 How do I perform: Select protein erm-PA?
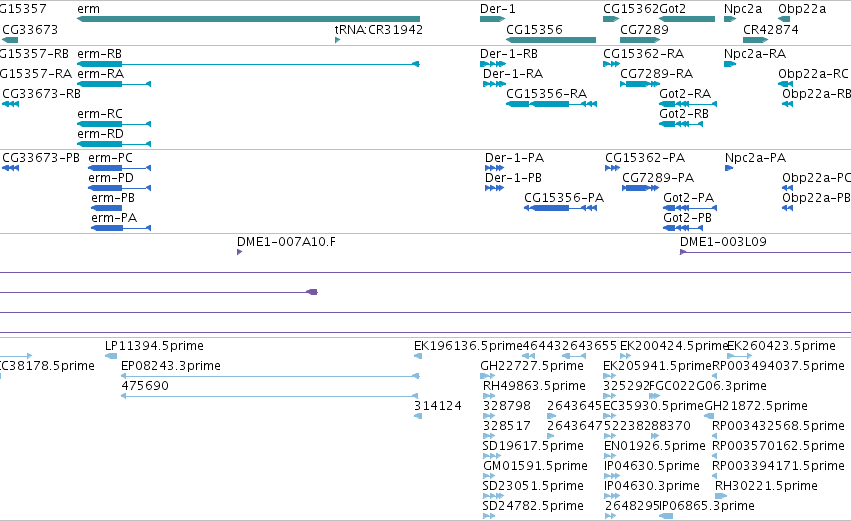coord(121,228)
